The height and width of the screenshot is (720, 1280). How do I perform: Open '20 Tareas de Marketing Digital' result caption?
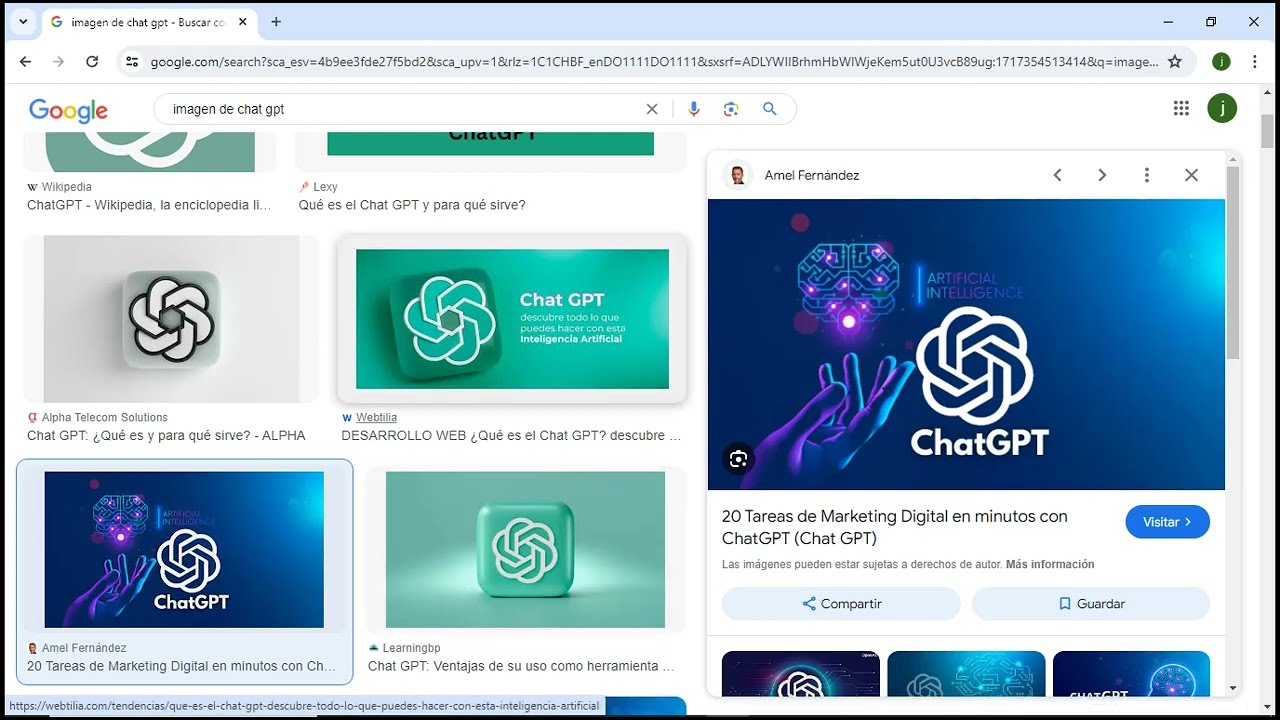181,666
